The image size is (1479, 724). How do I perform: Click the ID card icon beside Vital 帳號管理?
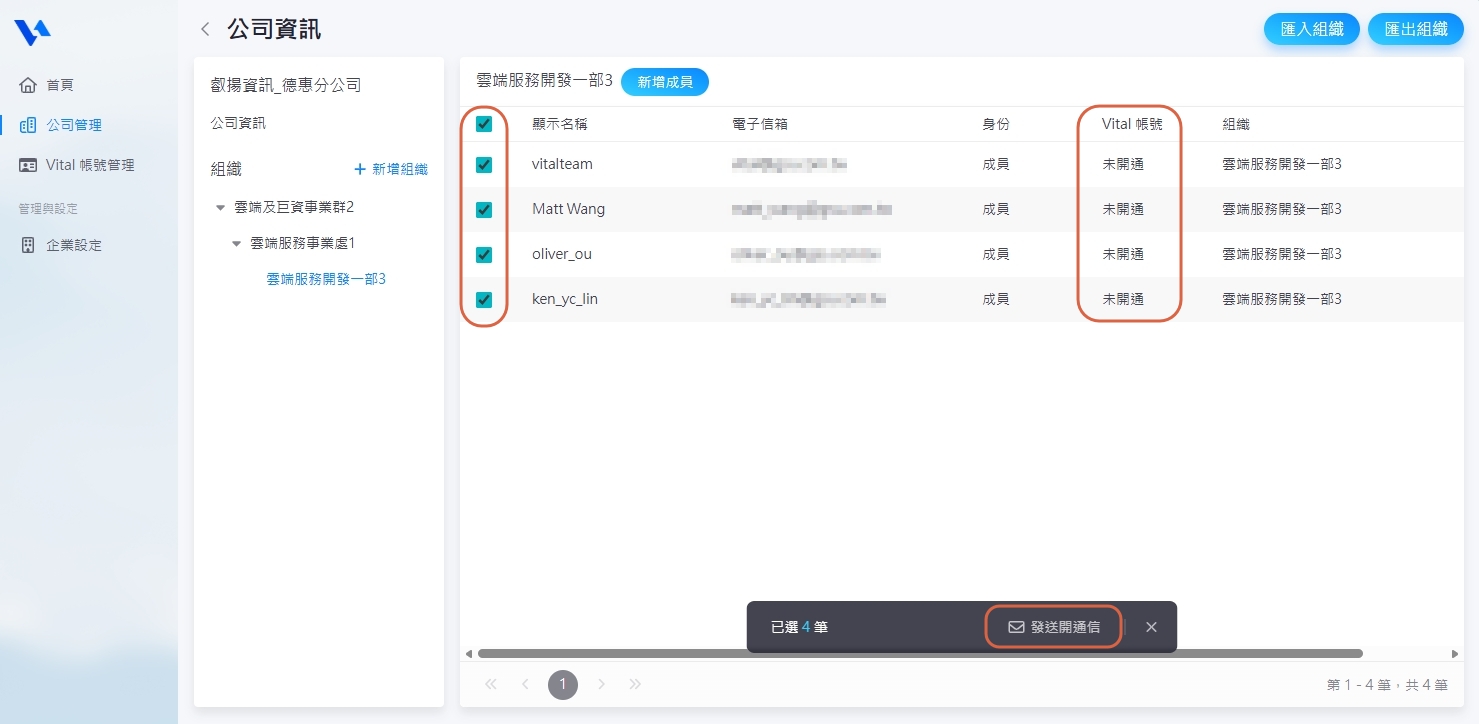pos(28,165)
